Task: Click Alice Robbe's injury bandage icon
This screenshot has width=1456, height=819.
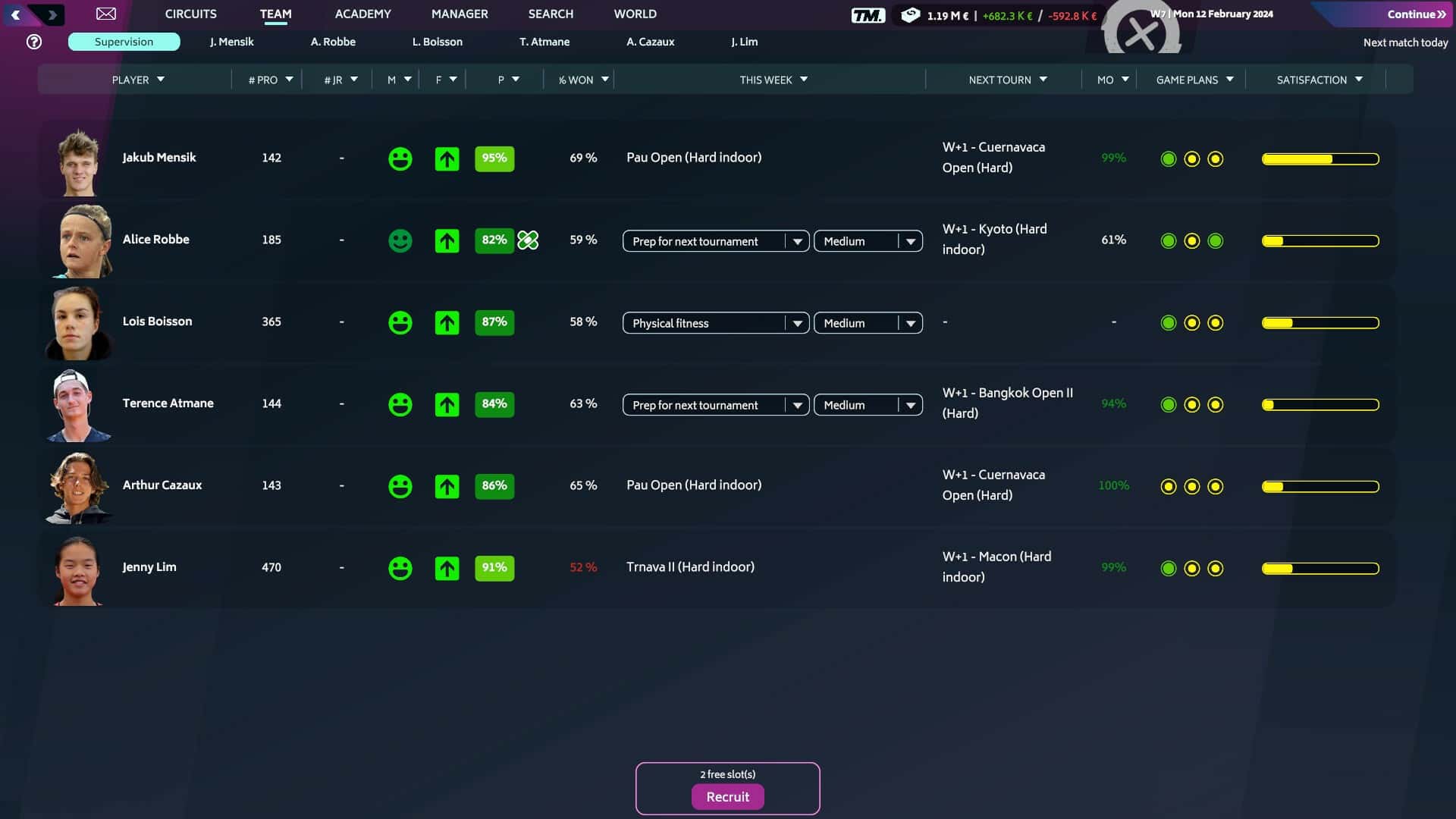Action: pyautogui.click(x=528, y=240)
